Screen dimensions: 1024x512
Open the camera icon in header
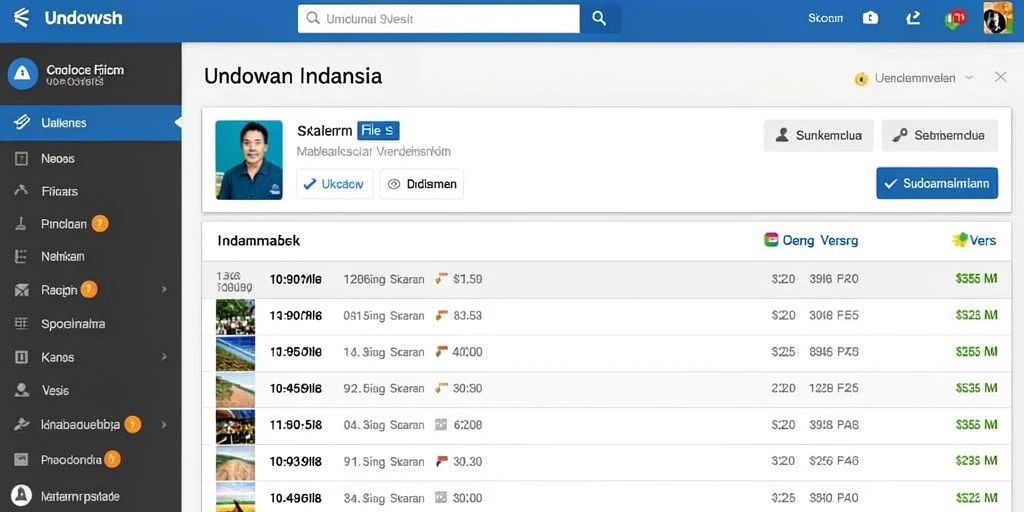870,18
